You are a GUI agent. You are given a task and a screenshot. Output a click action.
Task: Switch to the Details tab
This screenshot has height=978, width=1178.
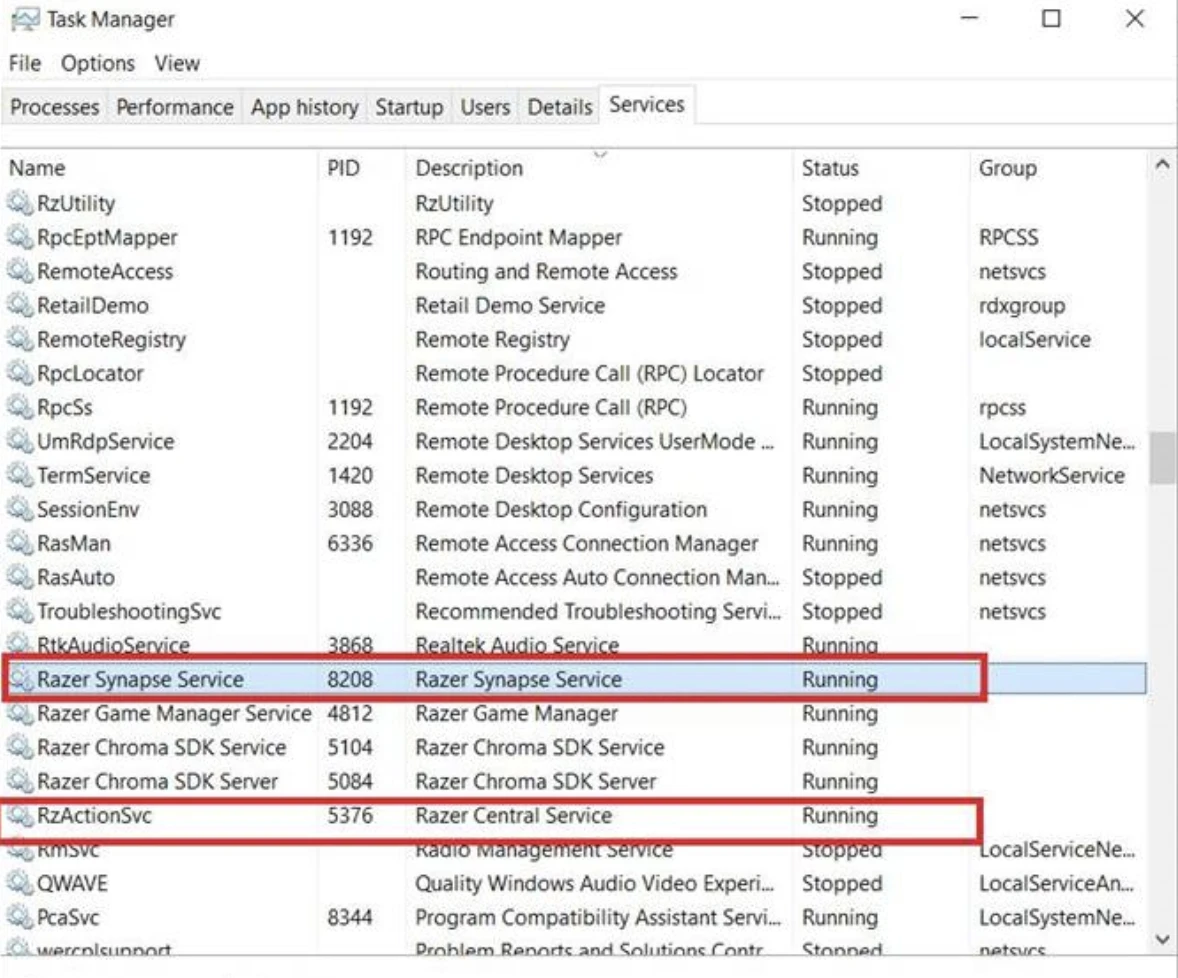560,107
